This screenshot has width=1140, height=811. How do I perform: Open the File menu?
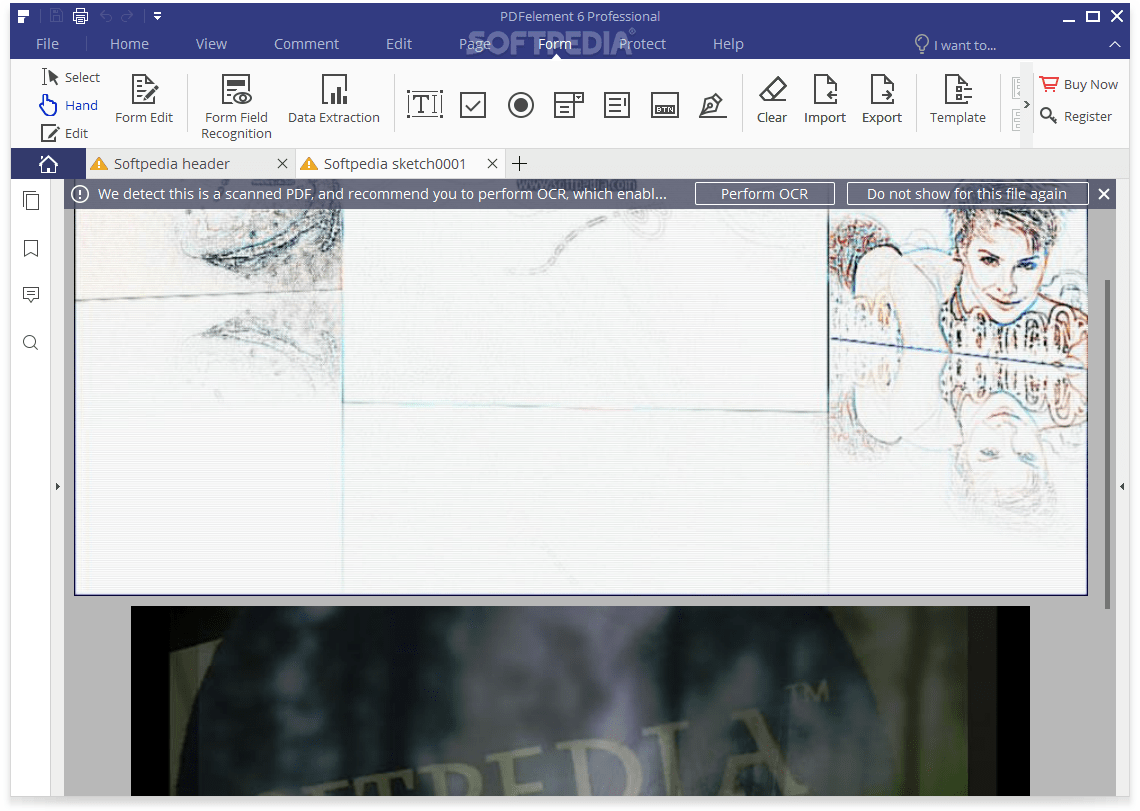pos(47,44)
